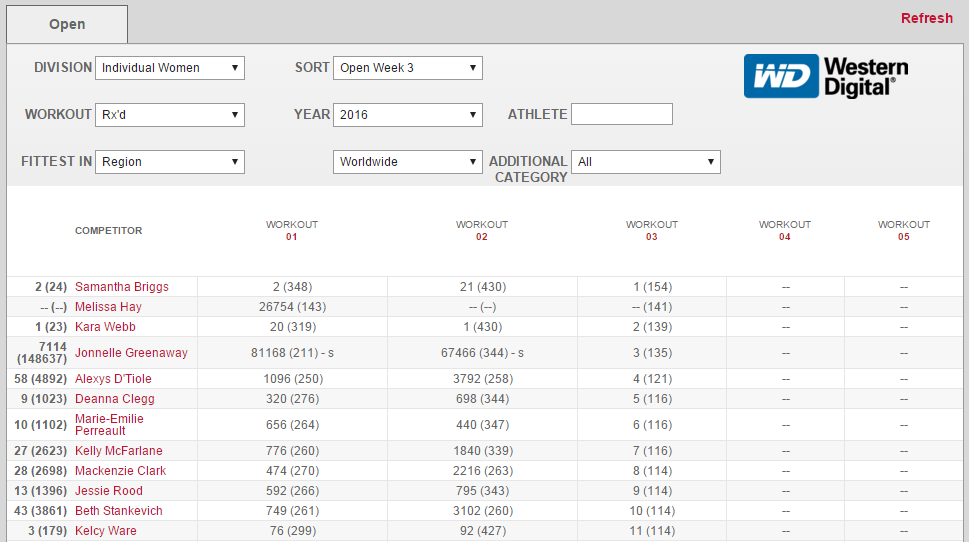Viewport: 969px width, 542px height.
Task: Select Beth Stankevich workout 03 score 10 (114)
Action: (653, 511)
